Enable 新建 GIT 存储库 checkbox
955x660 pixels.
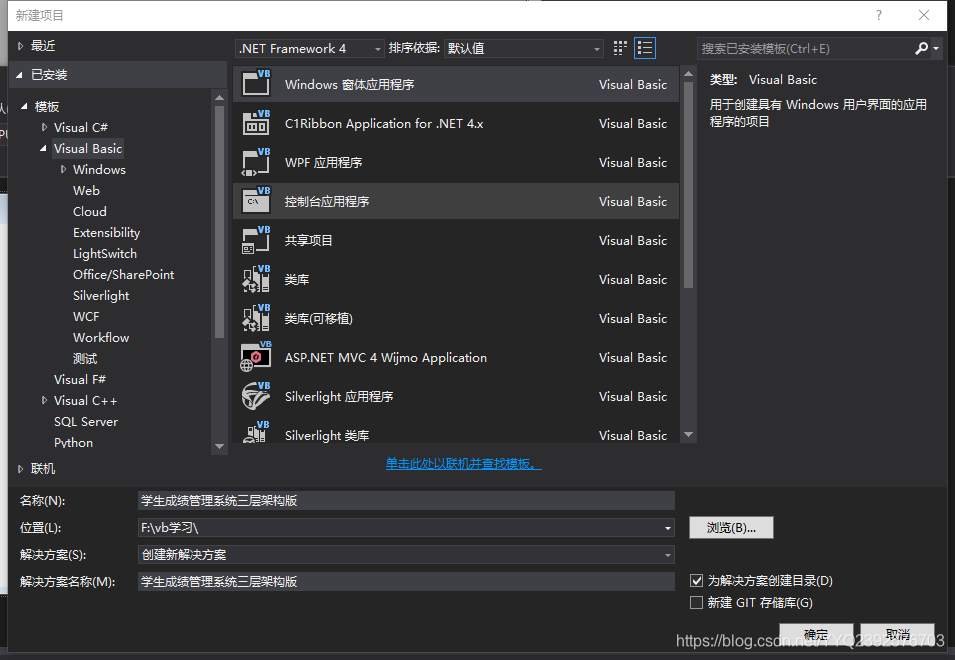[696, 602]
